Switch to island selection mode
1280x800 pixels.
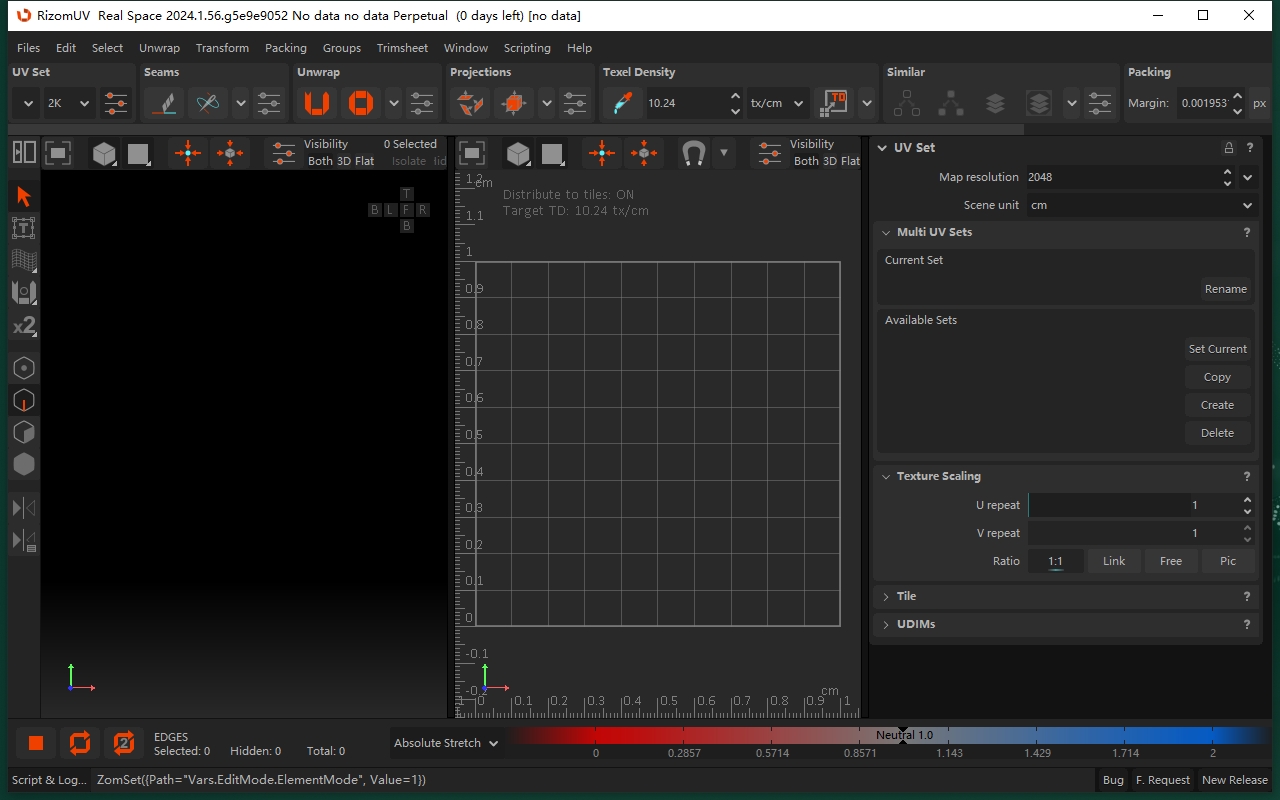24,464
